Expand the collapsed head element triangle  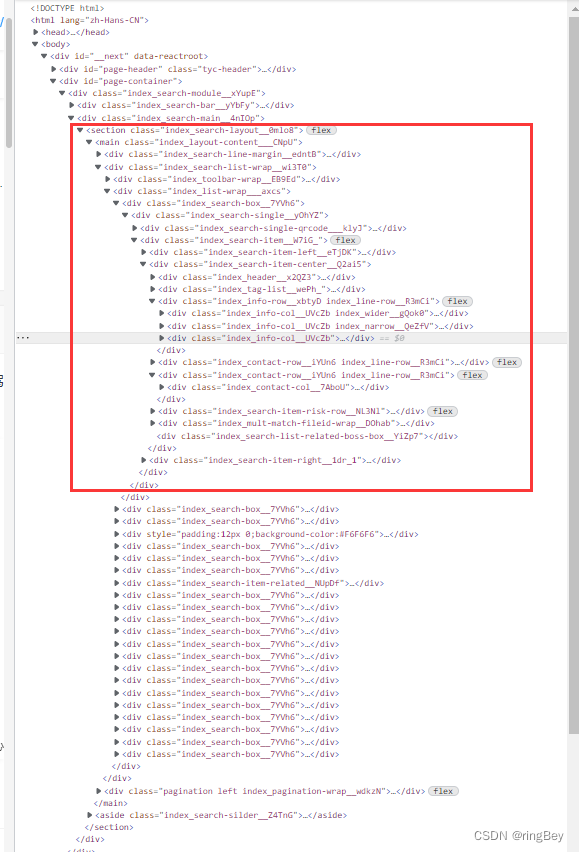tap(35, 32)
